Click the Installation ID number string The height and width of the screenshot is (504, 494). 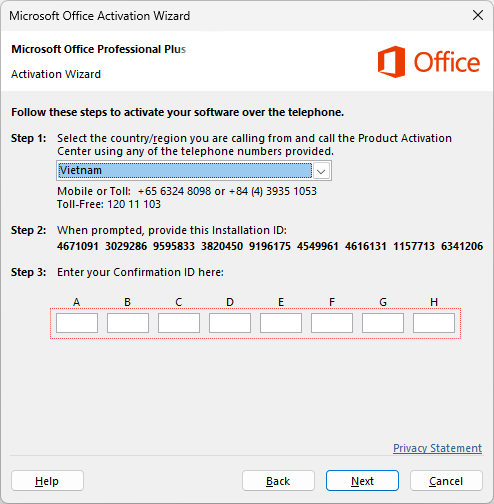(x=270, y=246)
